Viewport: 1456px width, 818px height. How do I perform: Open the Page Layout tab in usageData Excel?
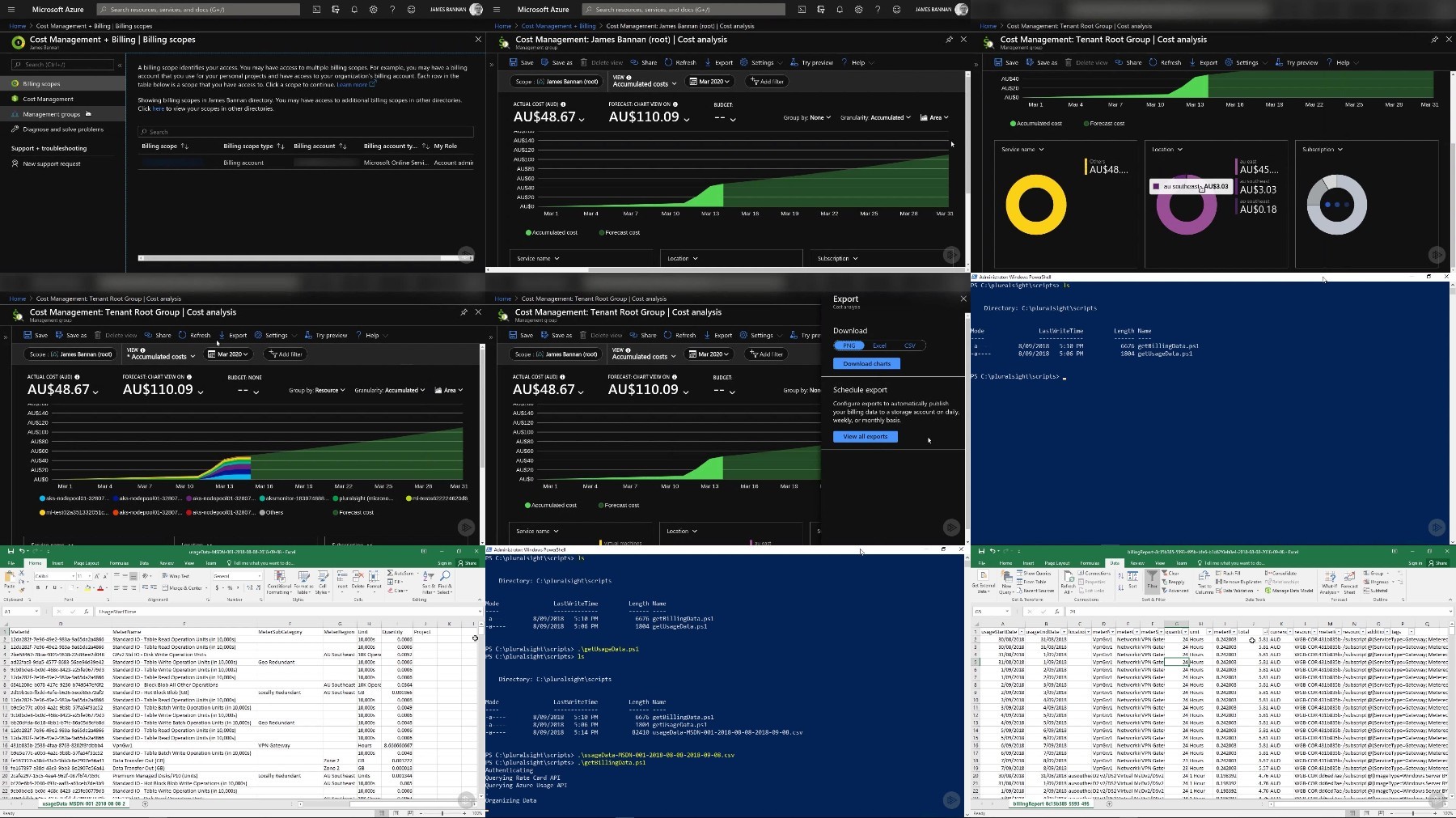87,563
